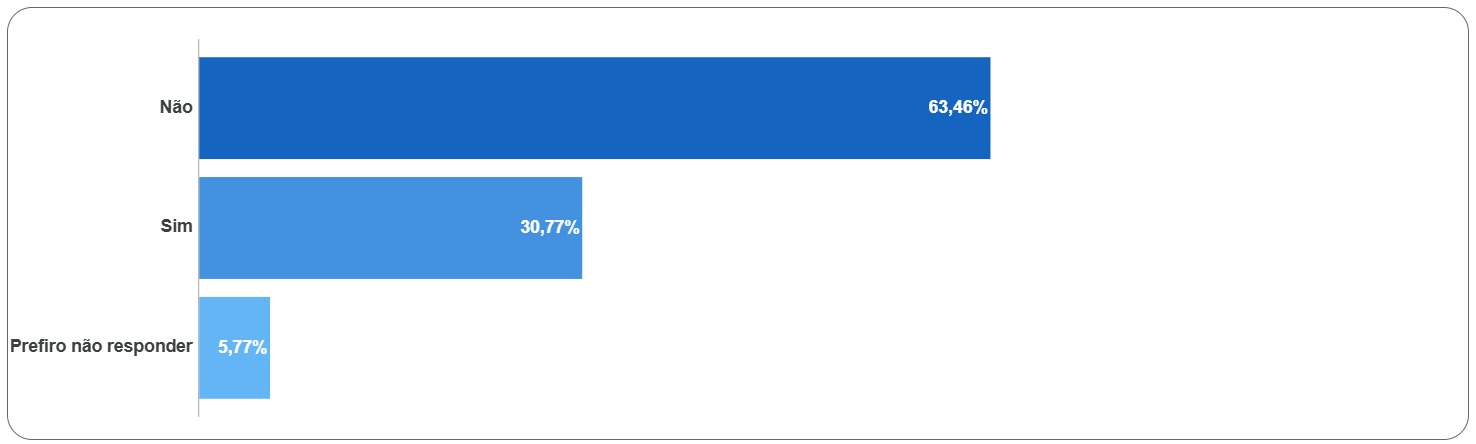Click the 63,46% data label
The image size is (1476, 444).
click(x=957, y=108)
